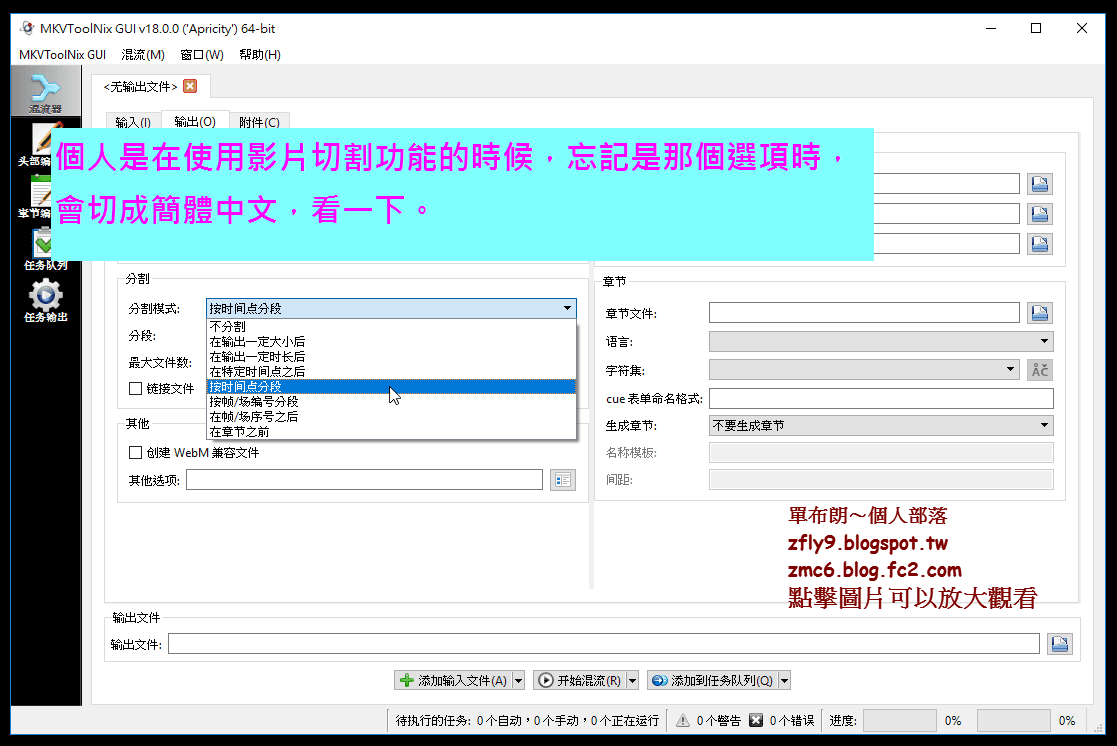Expand the 开始混流 arrow menu
The width and height of the screenshot is (1117, 746).
pyautogui.click(x=632, y=680)
